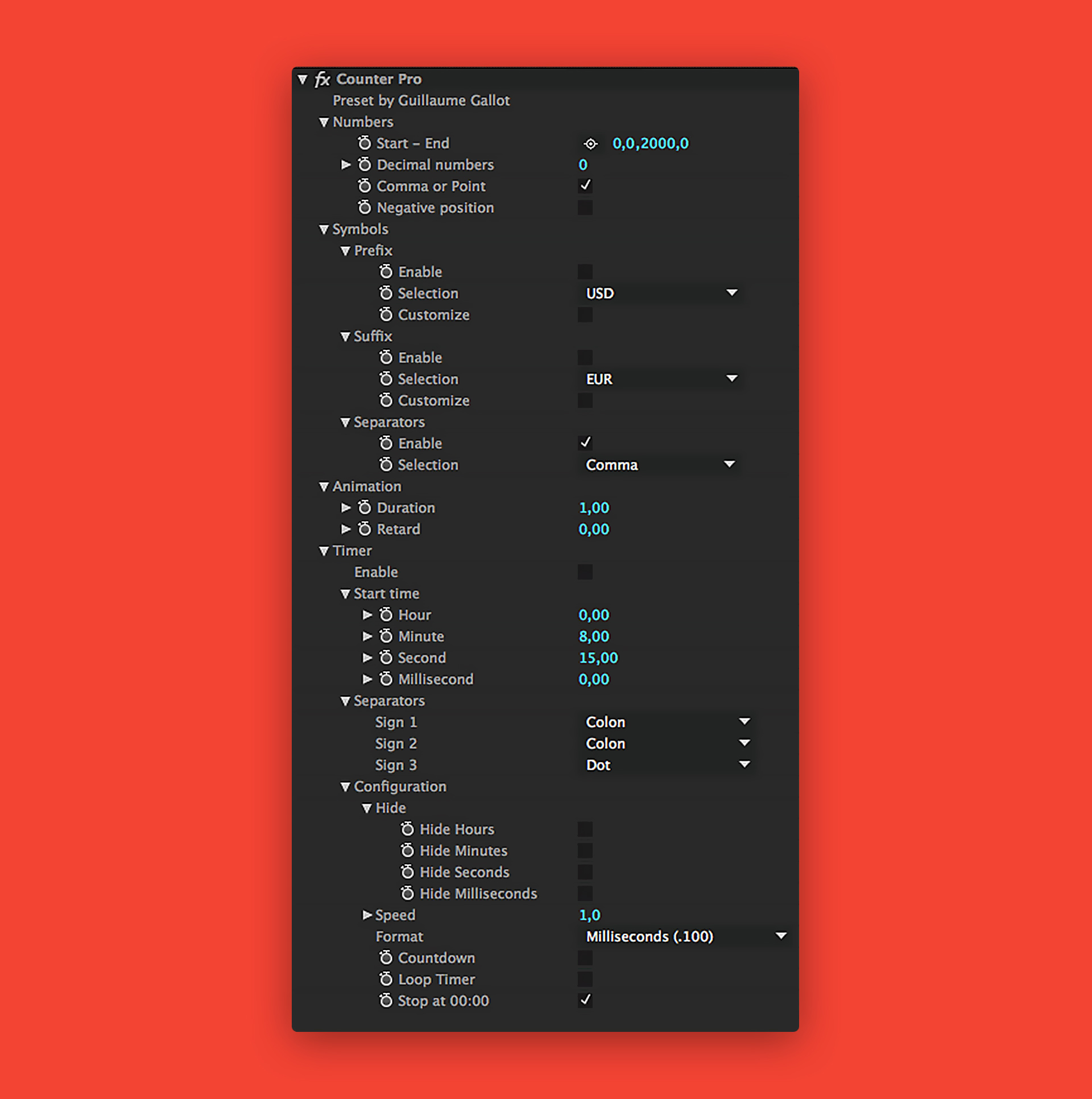This screenshot has width=1092, height=1099.
Task: Click the Second value 15,00
Action: [x=598, y=658]
